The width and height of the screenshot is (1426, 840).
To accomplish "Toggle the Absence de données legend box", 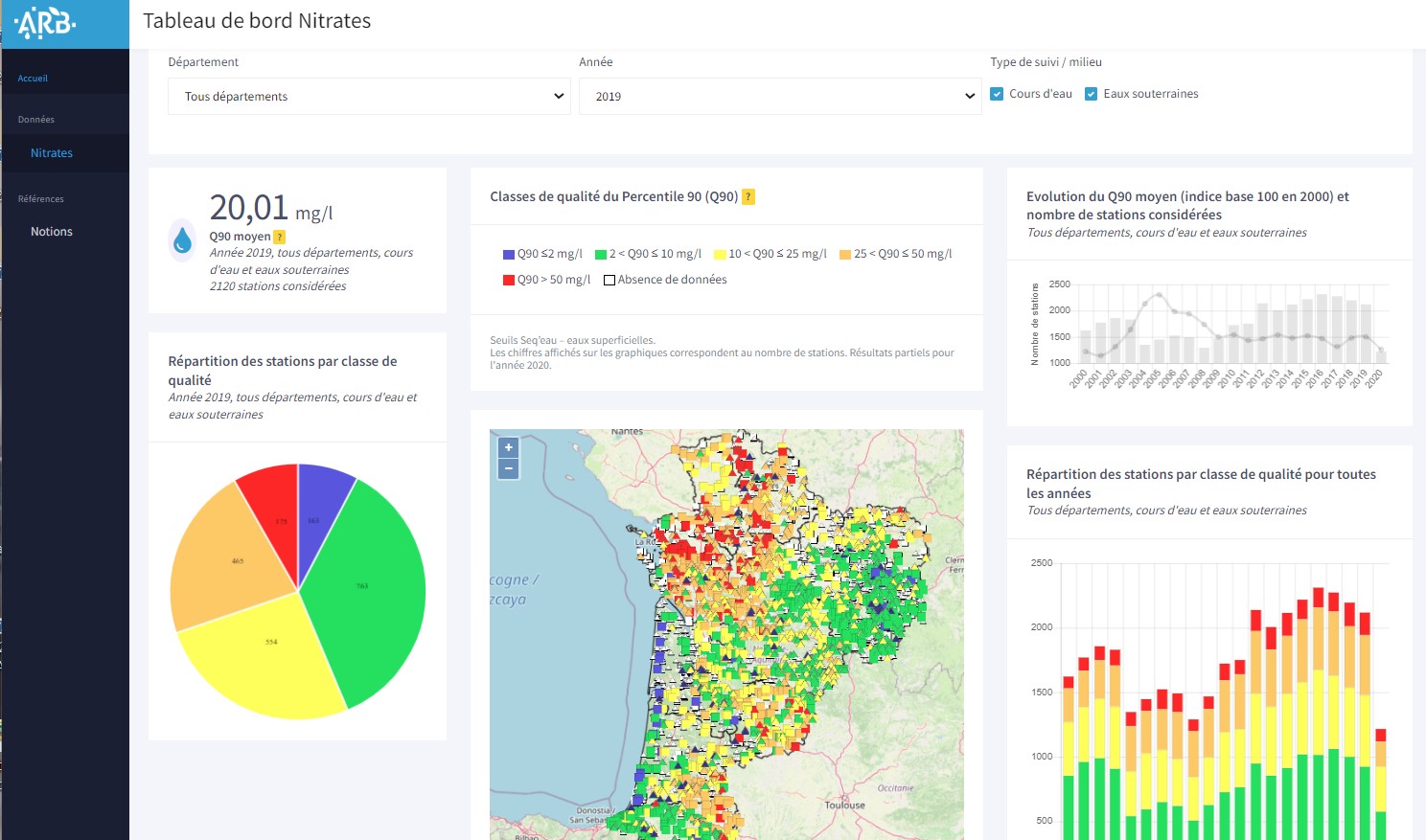I will (x=609, y=280).
